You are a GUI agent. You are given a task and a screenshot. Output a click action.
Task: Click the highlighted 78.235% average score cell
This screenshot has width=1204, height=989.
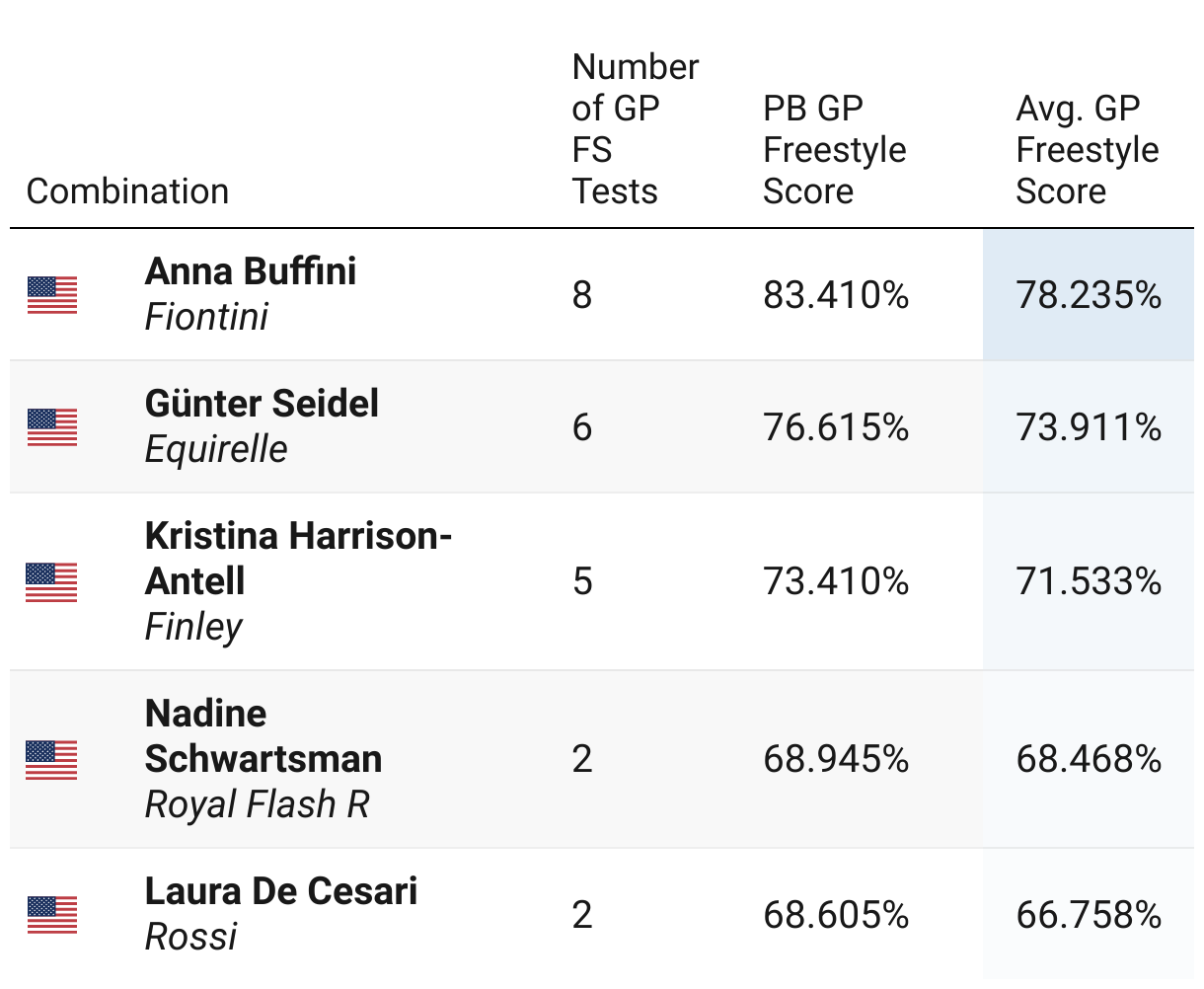tap(1089, 295)
